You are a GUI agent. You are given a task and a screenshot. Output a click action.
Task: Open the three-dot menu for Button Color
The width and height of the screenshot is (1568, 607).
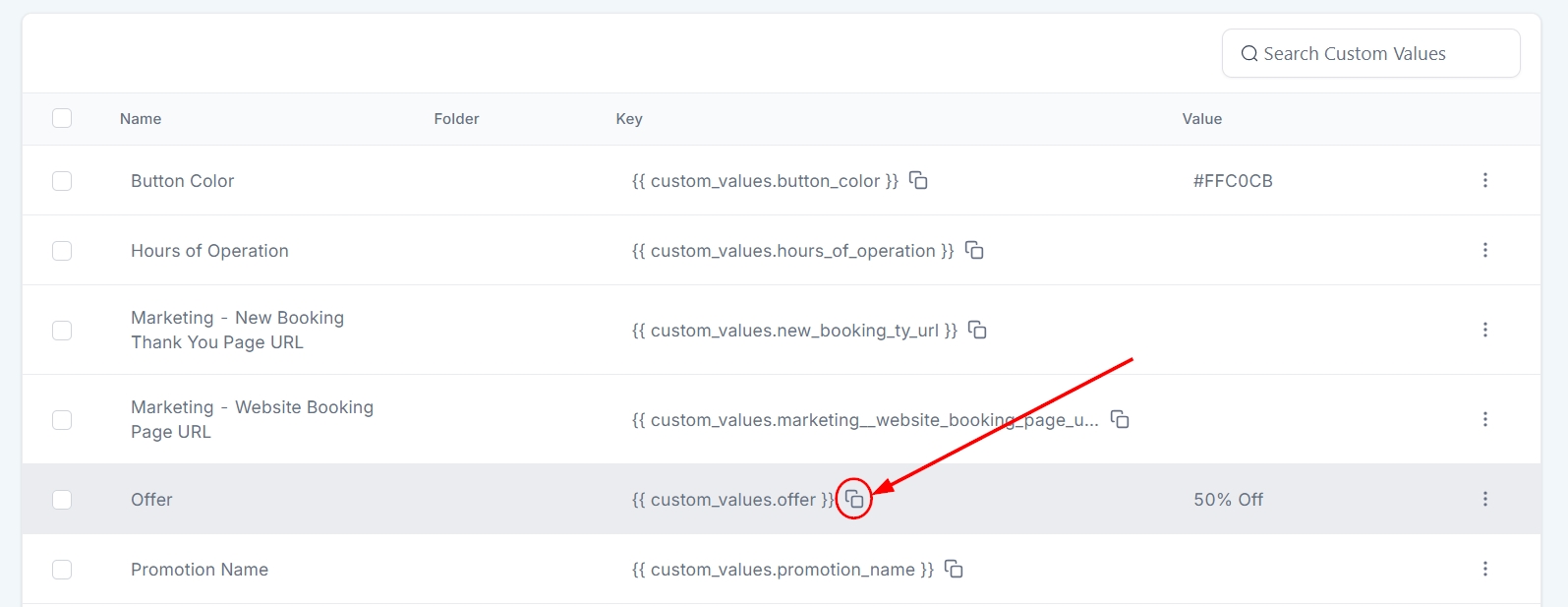1484,180
